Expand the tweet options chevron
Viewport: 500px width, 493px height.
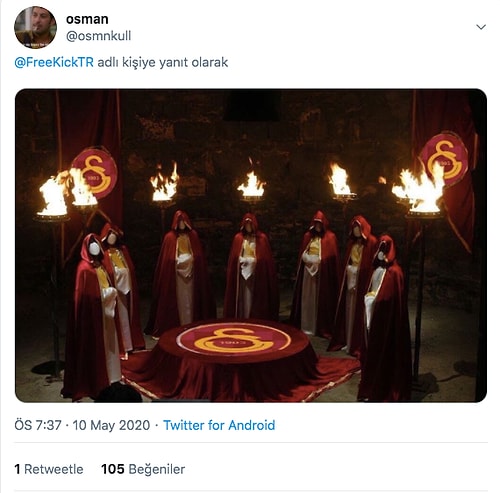(481, 27)
